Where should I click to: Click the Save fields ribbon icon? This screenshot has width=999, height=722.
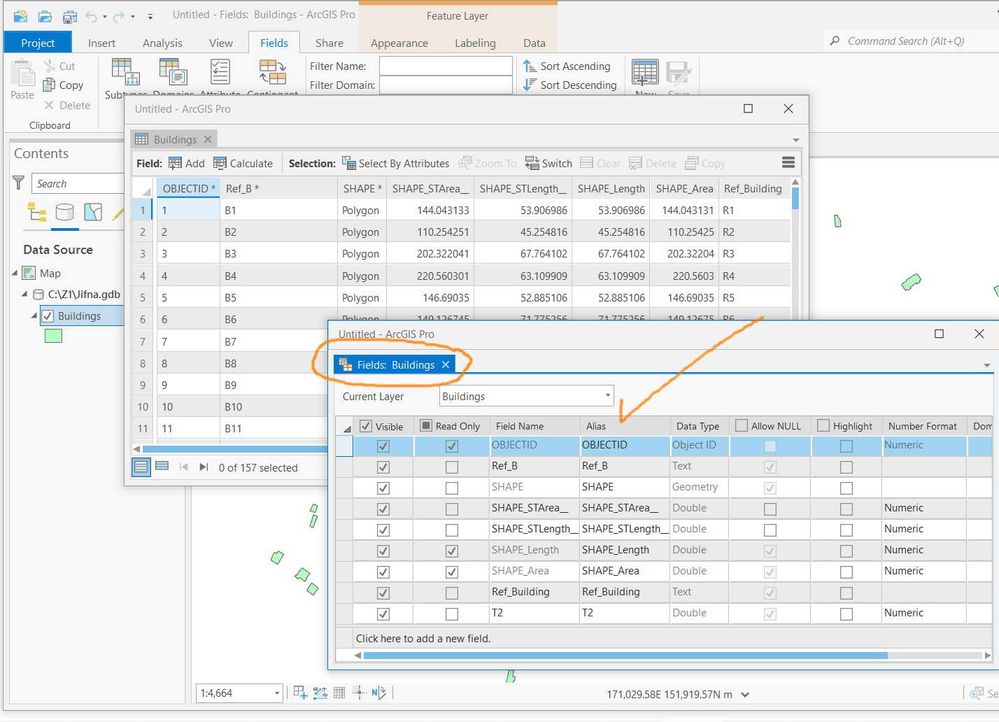[x=678, y=72]
